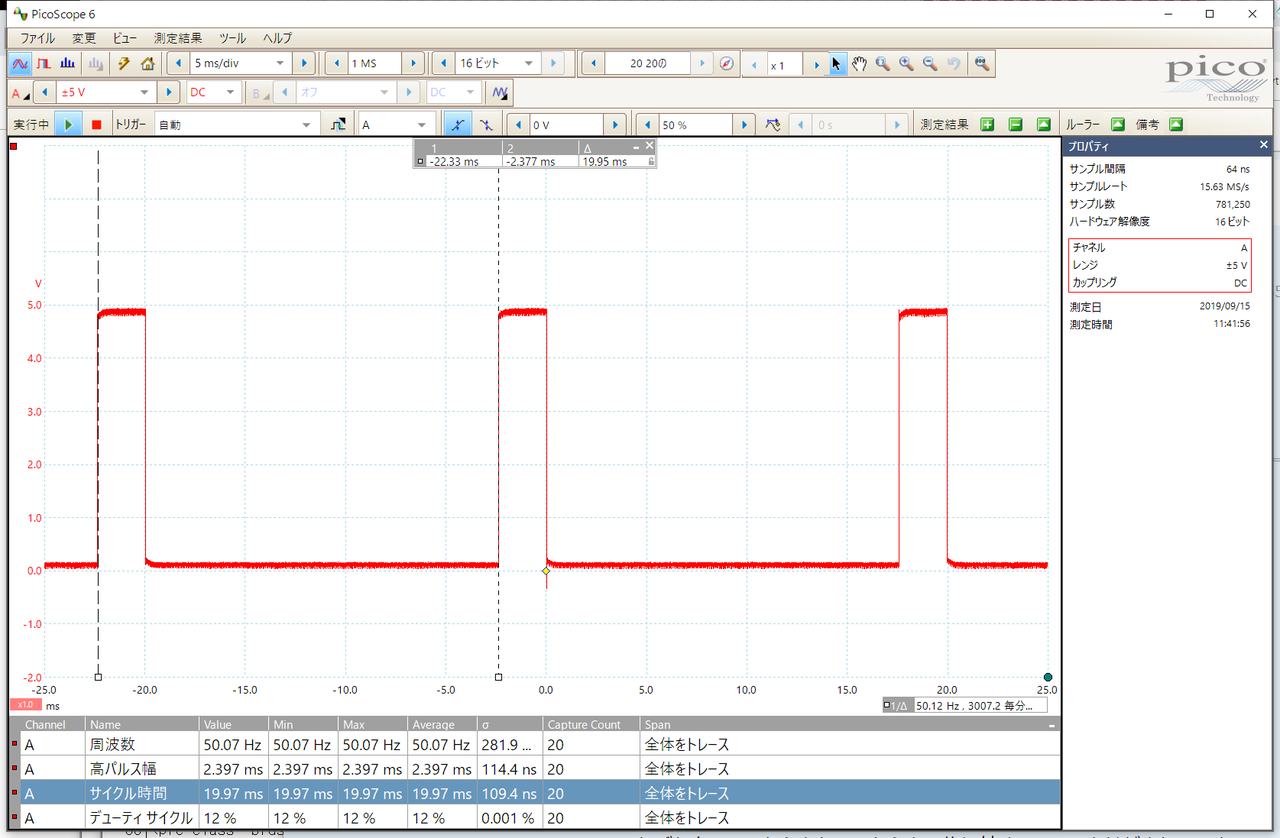Open the ファイル menu
This screenshot has height=838, width=1280.
[38, 38]
